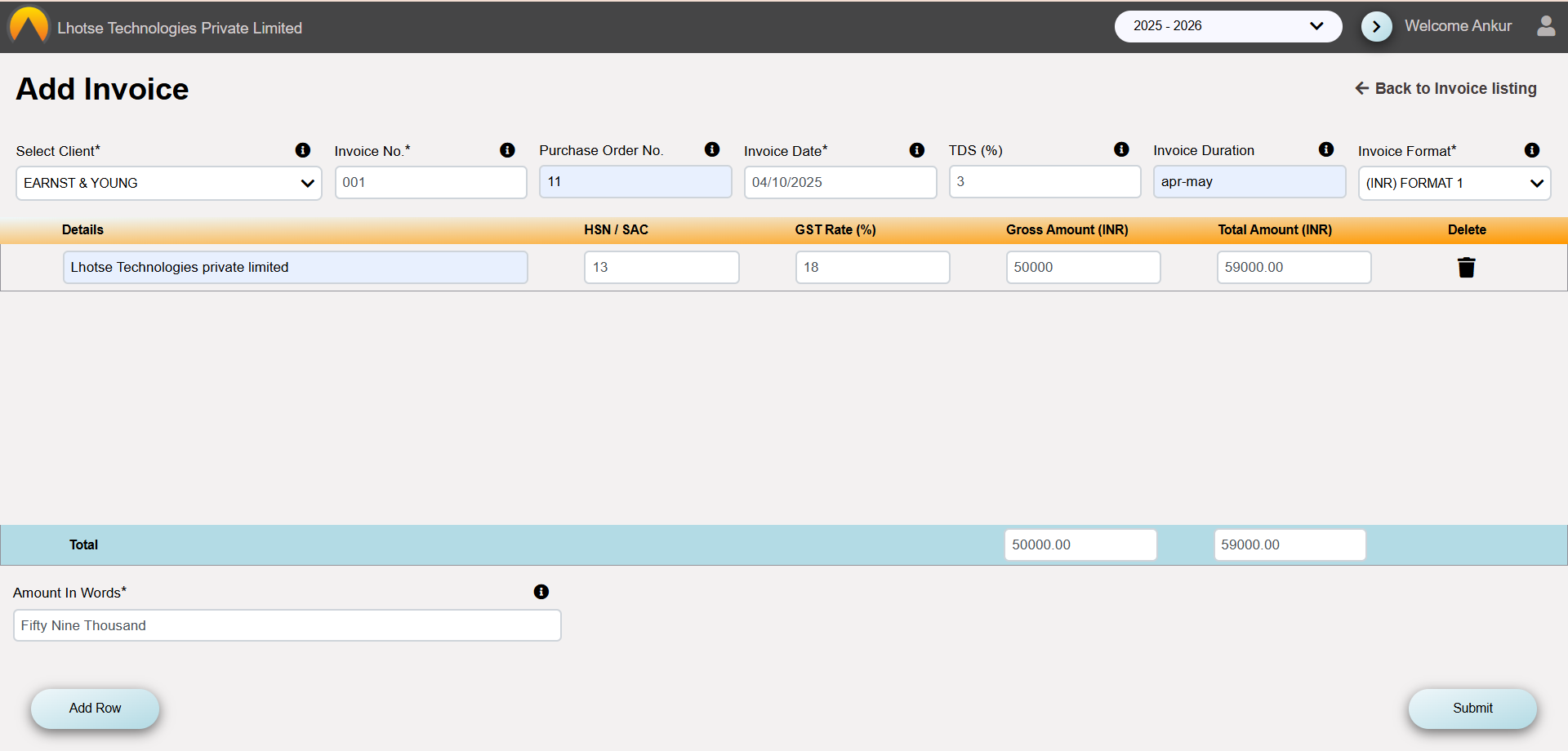Click the Amount In Words label

(69, 593)
